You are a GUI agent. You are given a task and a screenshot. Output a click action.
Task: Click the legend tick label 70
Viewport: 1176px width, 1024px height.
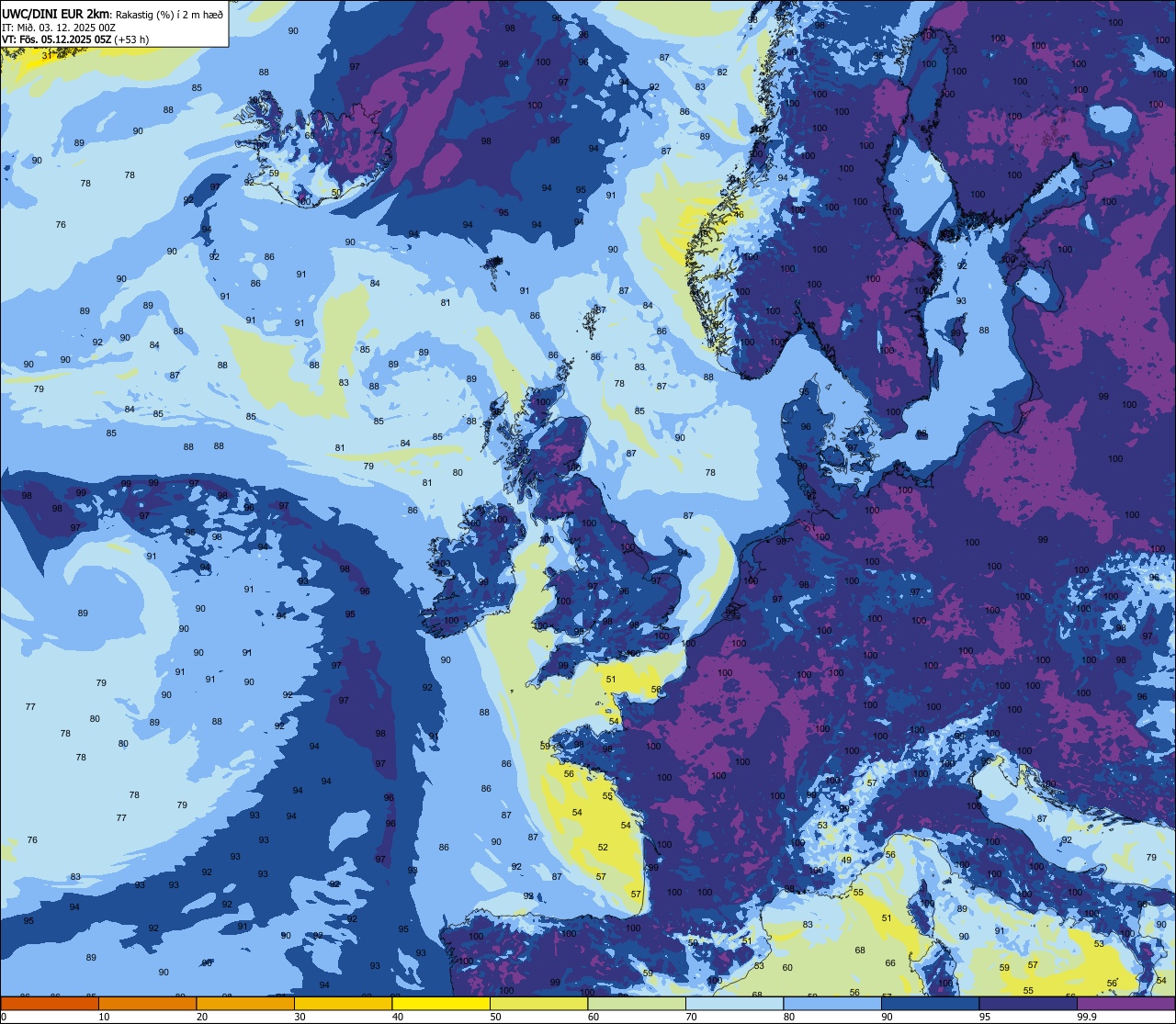coord(691,1017)
